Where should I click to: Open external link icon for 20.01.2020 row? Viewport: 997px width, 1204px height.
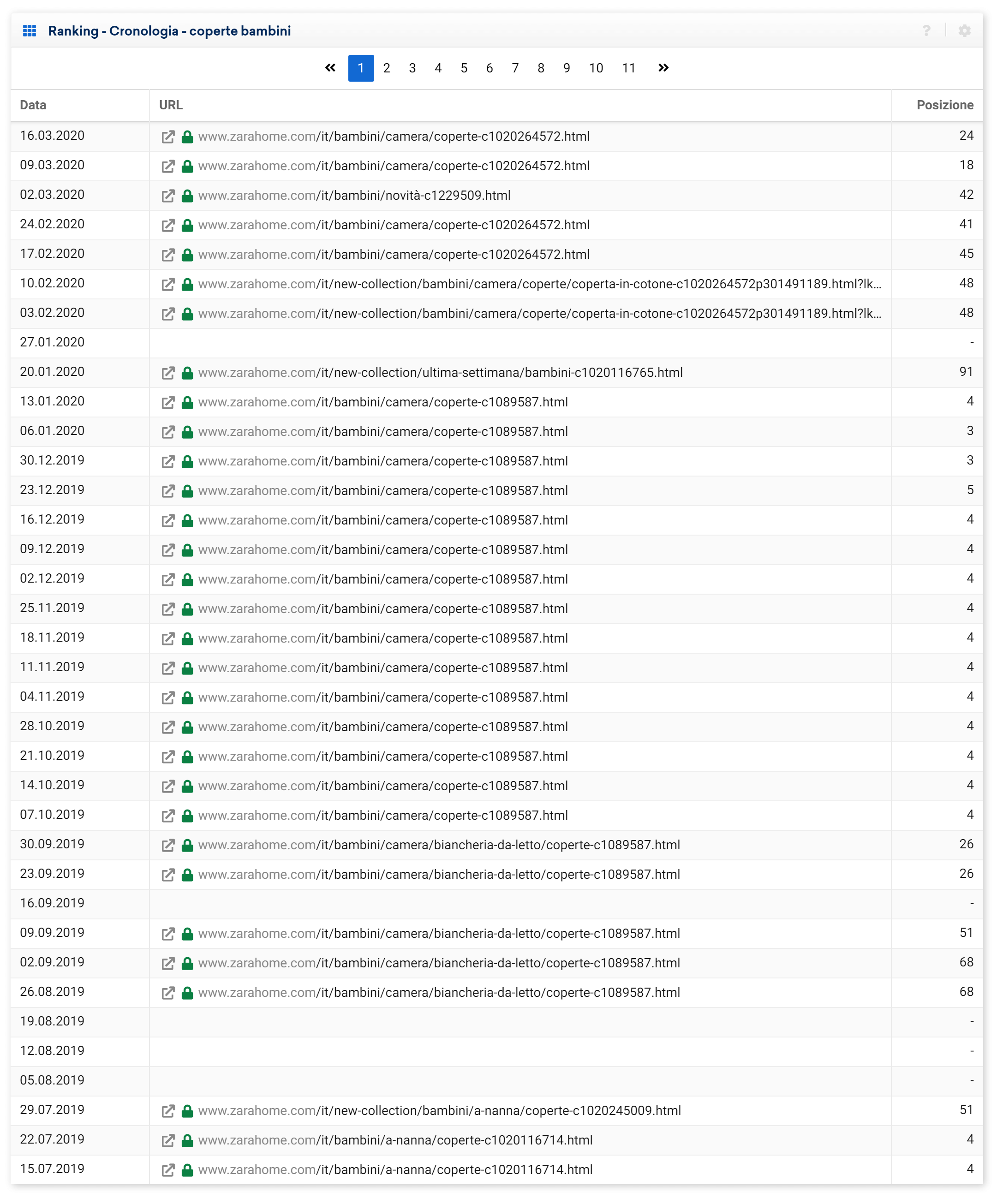[168, 373]
